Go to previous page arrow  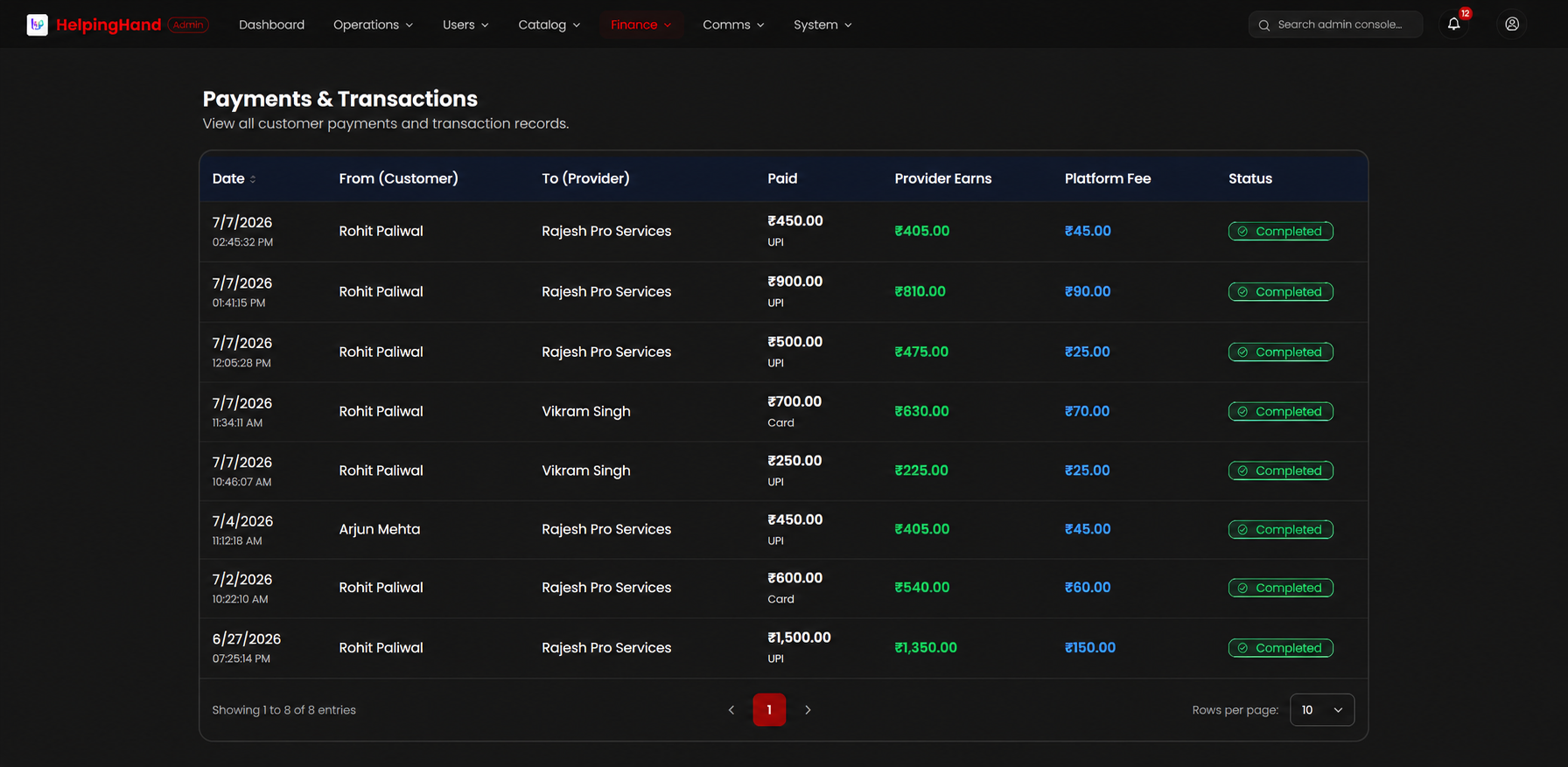(731, 710)
